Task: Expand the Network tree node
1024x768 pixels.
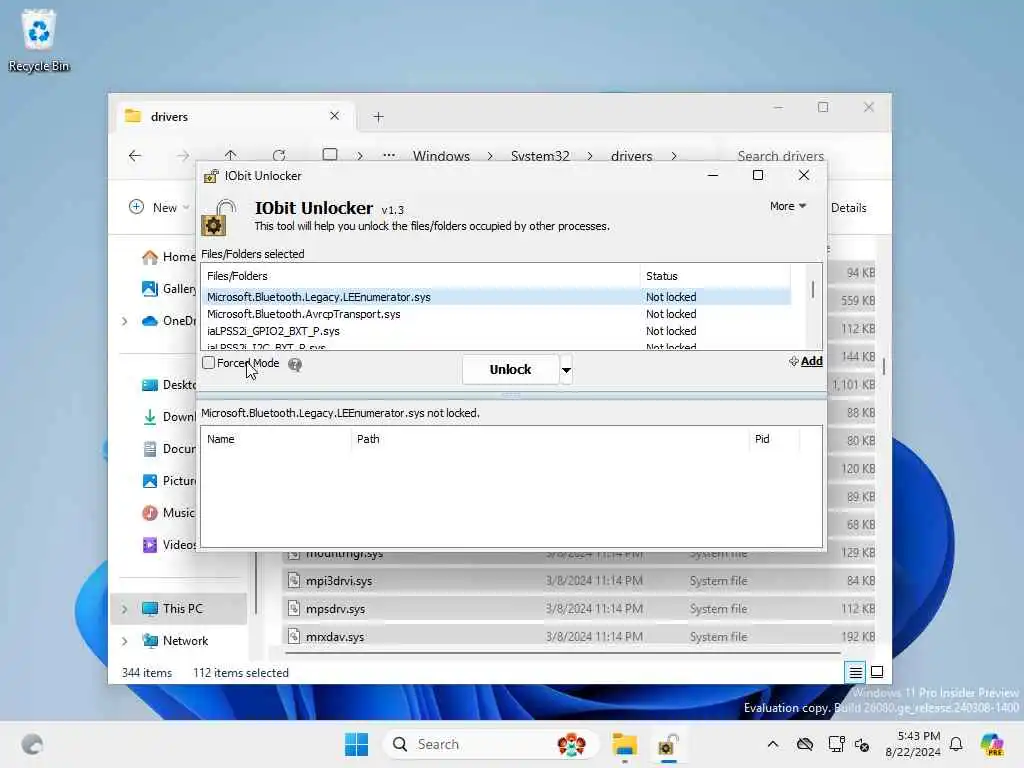Action: [124, 641]
